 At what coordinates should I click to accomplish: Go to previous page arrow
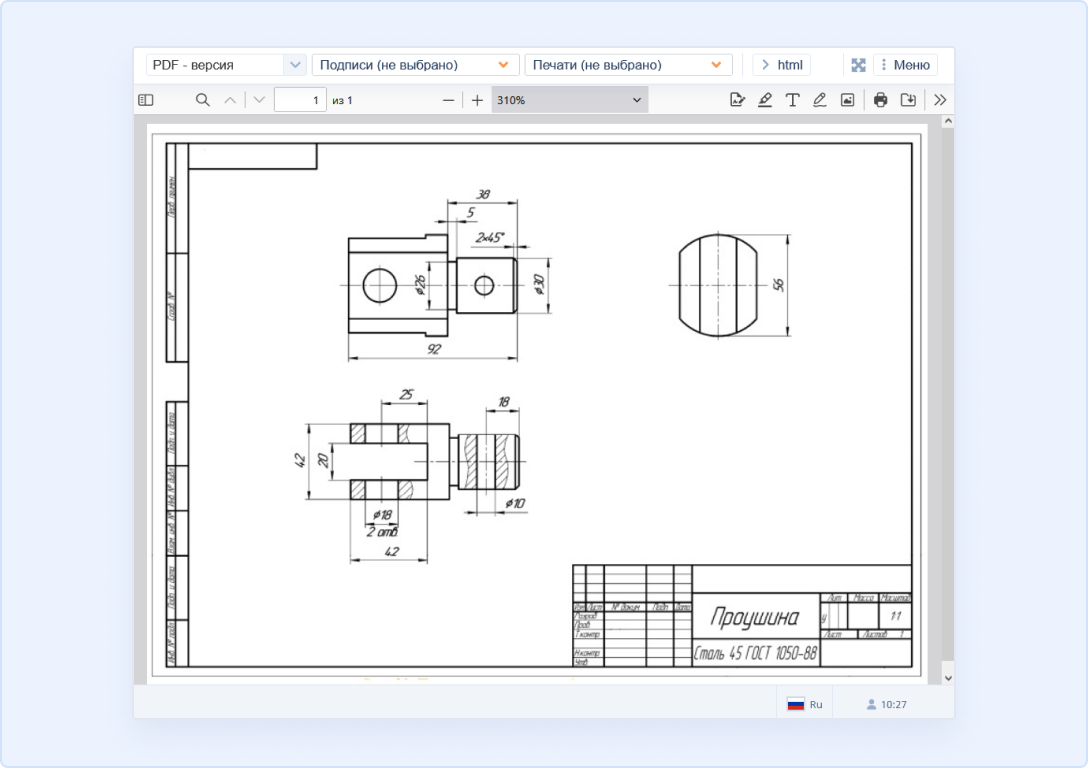(x=231, y=100)
